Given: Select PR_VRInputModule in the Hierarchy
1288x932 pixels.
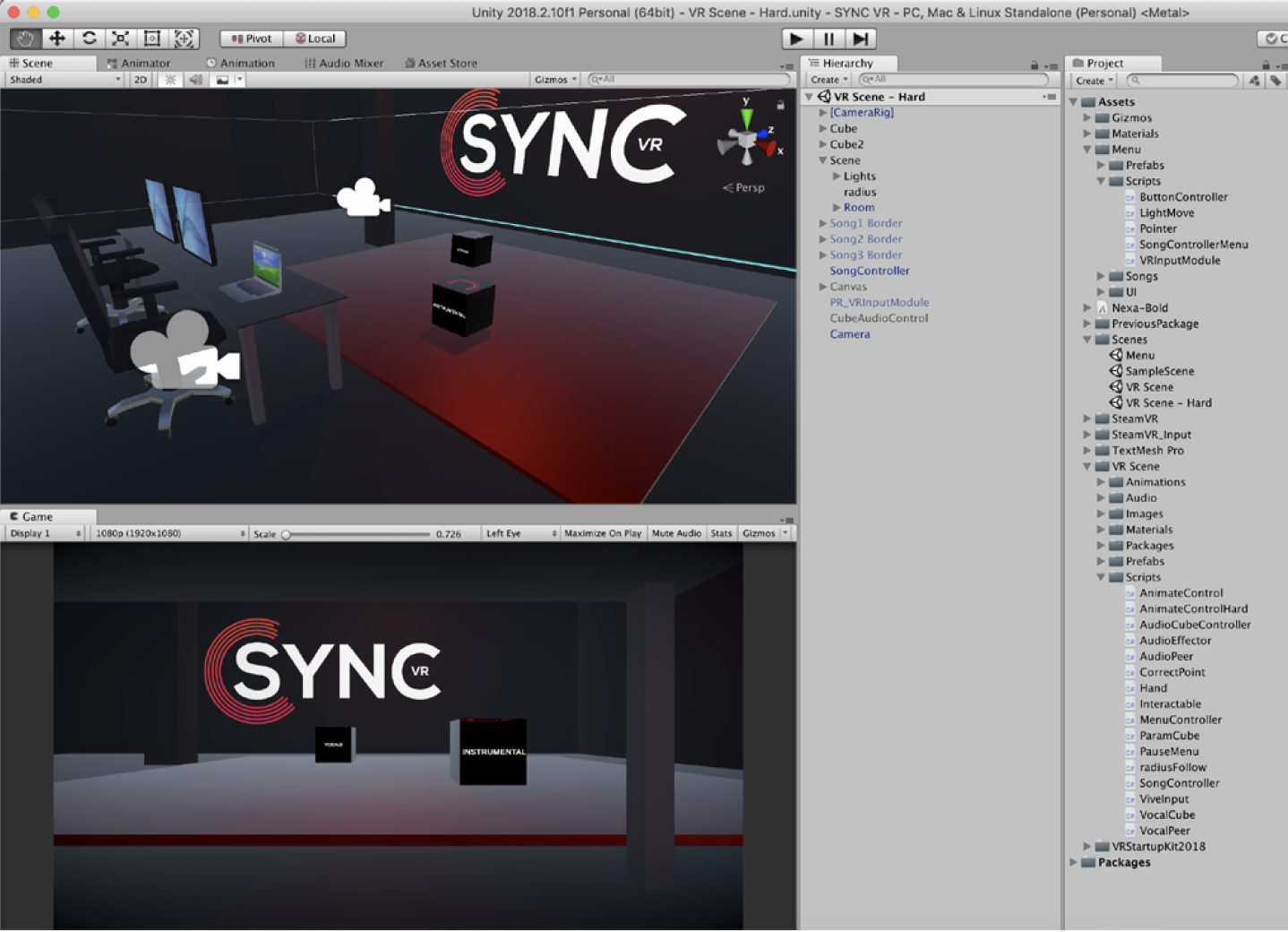Looking at the screenshot, I should click(879, 303).
